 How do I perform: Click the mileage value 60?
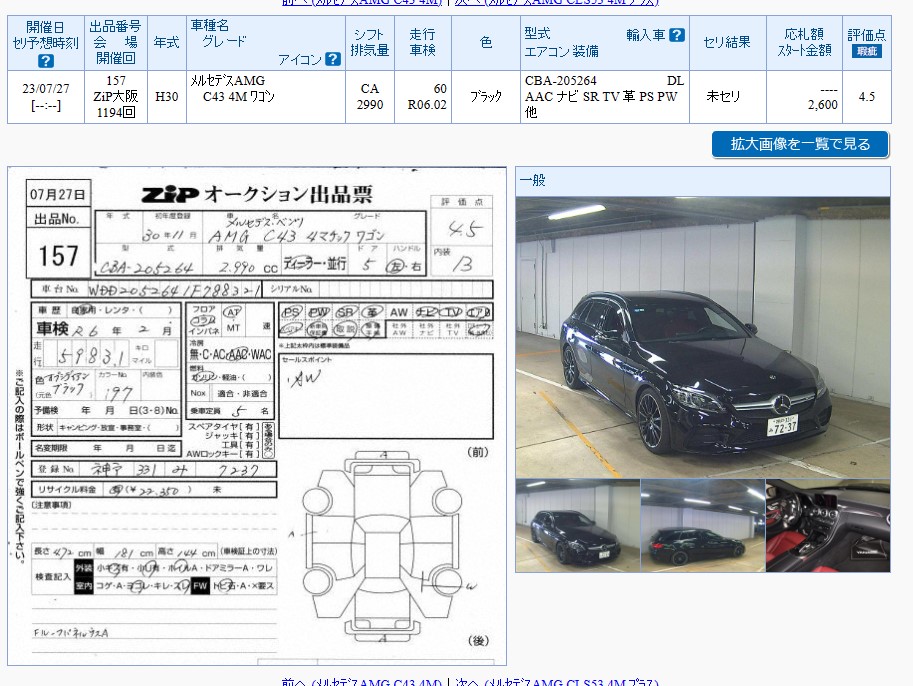(440, 89)
